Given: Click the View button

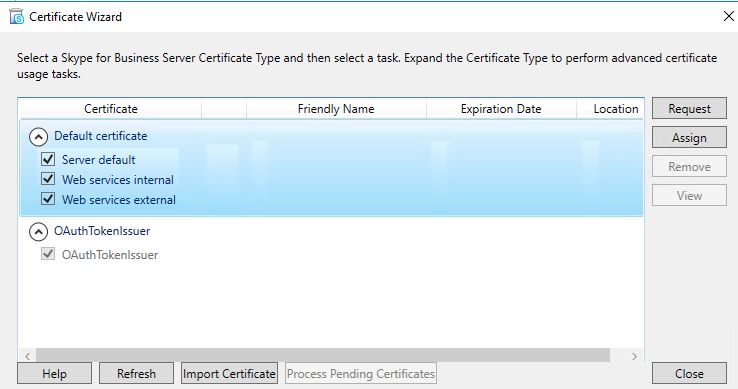Looking at the screenshot, I should pos(689,195).
